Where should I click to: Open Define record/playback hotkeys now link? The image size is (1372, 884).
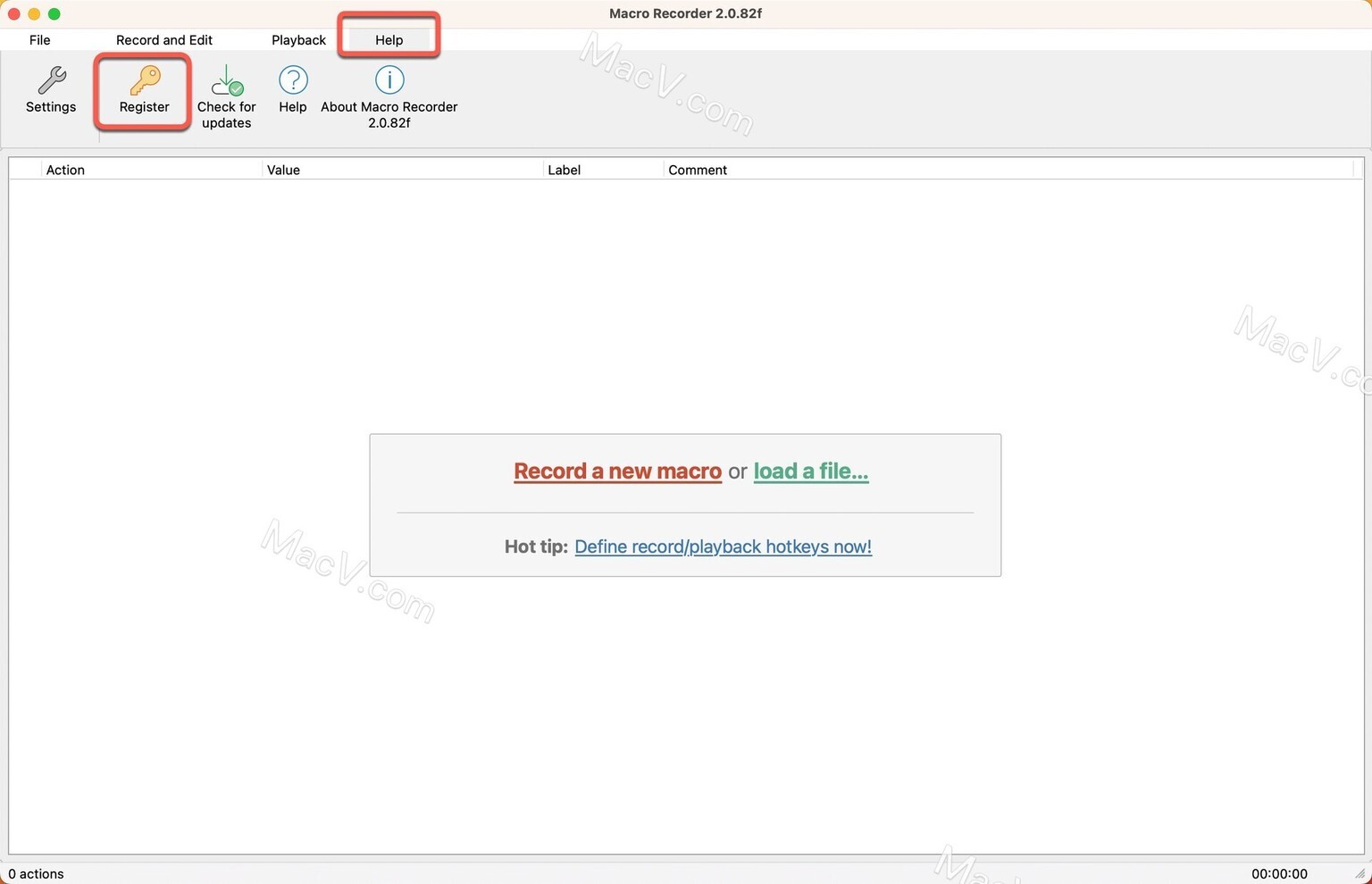(723, 546)
